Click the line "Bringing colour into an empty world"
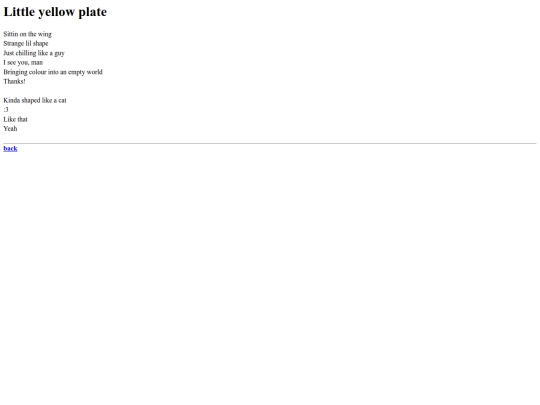Viewport: 540px width, 405px height. point(53,72)
